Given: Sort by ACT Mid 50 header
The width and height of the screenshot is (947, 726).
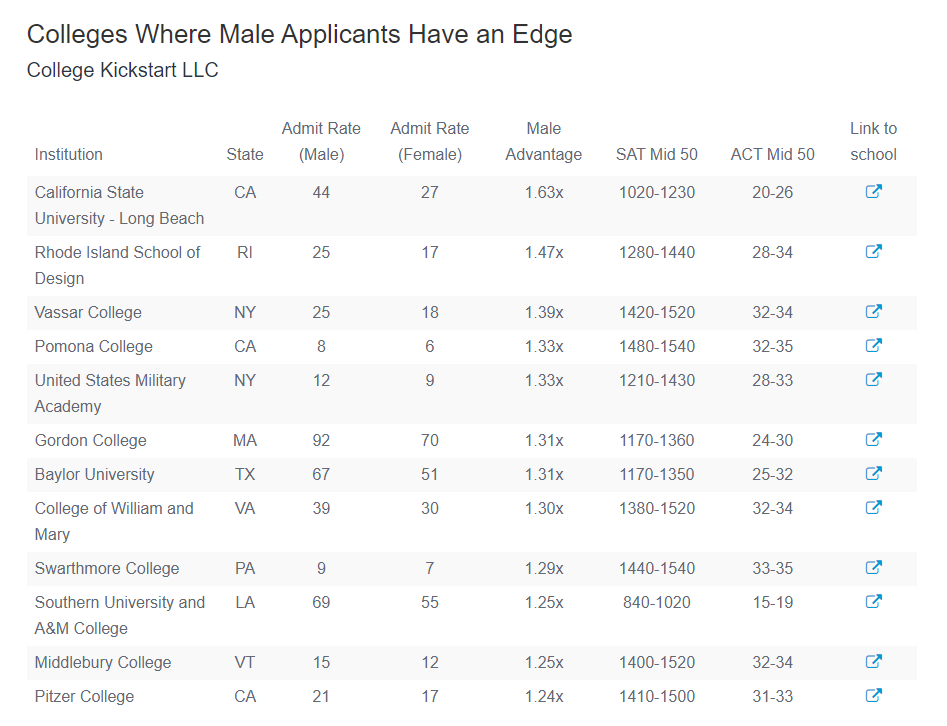Looking at the screenshot, I should pyautogui.click(x=772, y=155).
